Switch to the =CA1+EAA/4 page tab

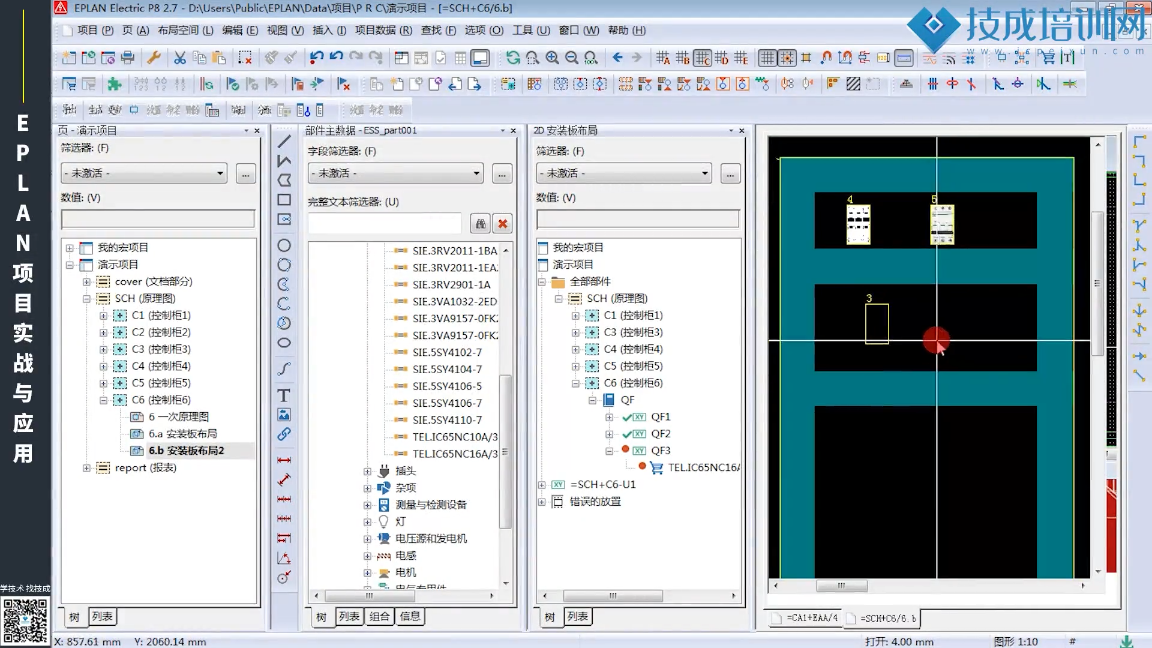807,618
